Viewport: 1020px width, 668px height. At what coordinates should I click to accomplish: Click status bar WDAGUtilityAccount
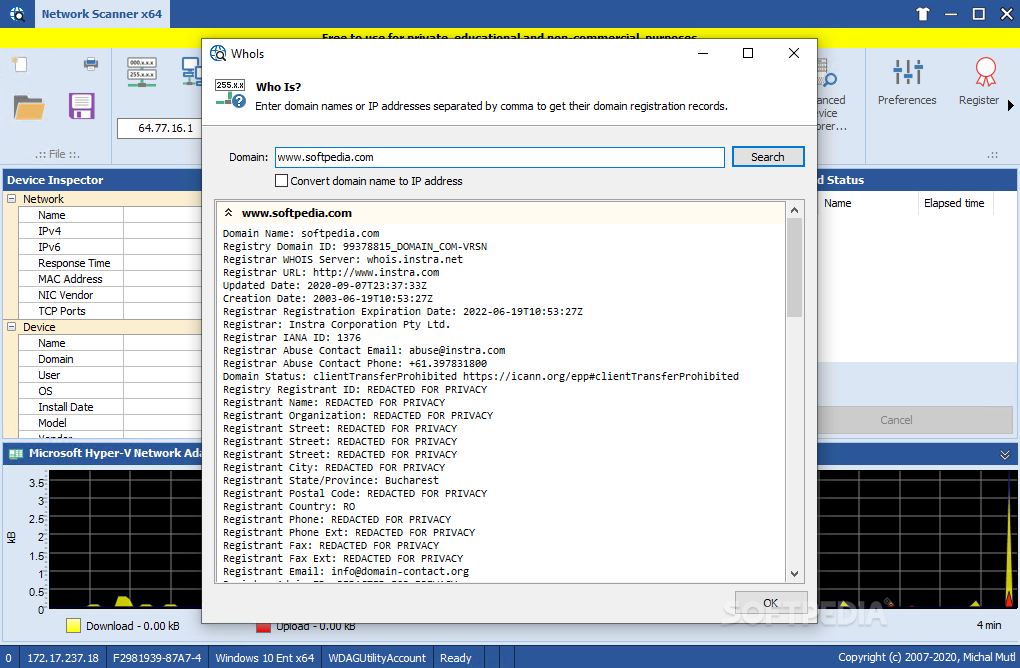coord(377,658)
